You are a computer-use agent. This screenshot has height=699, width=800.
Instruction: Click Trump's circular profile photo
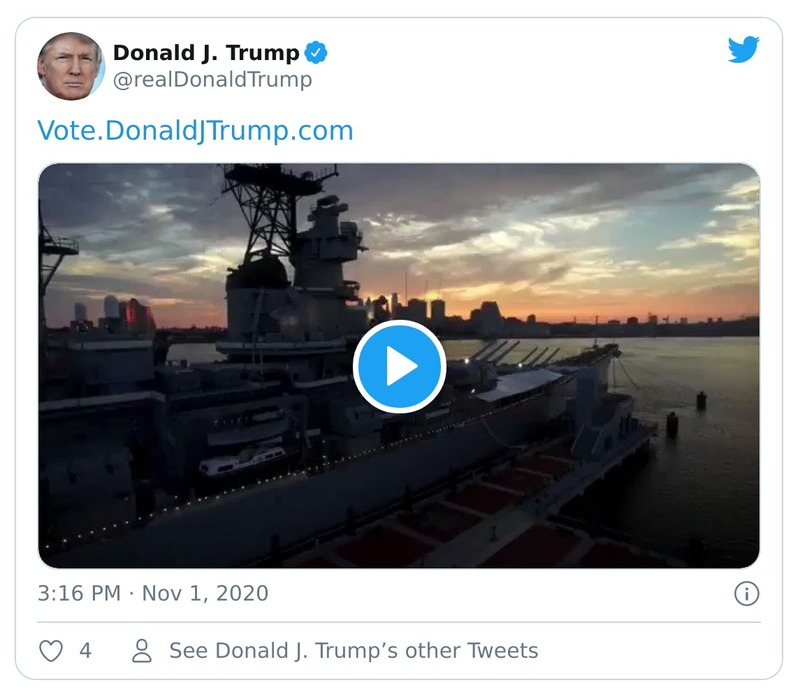click(x=70, y=63)
